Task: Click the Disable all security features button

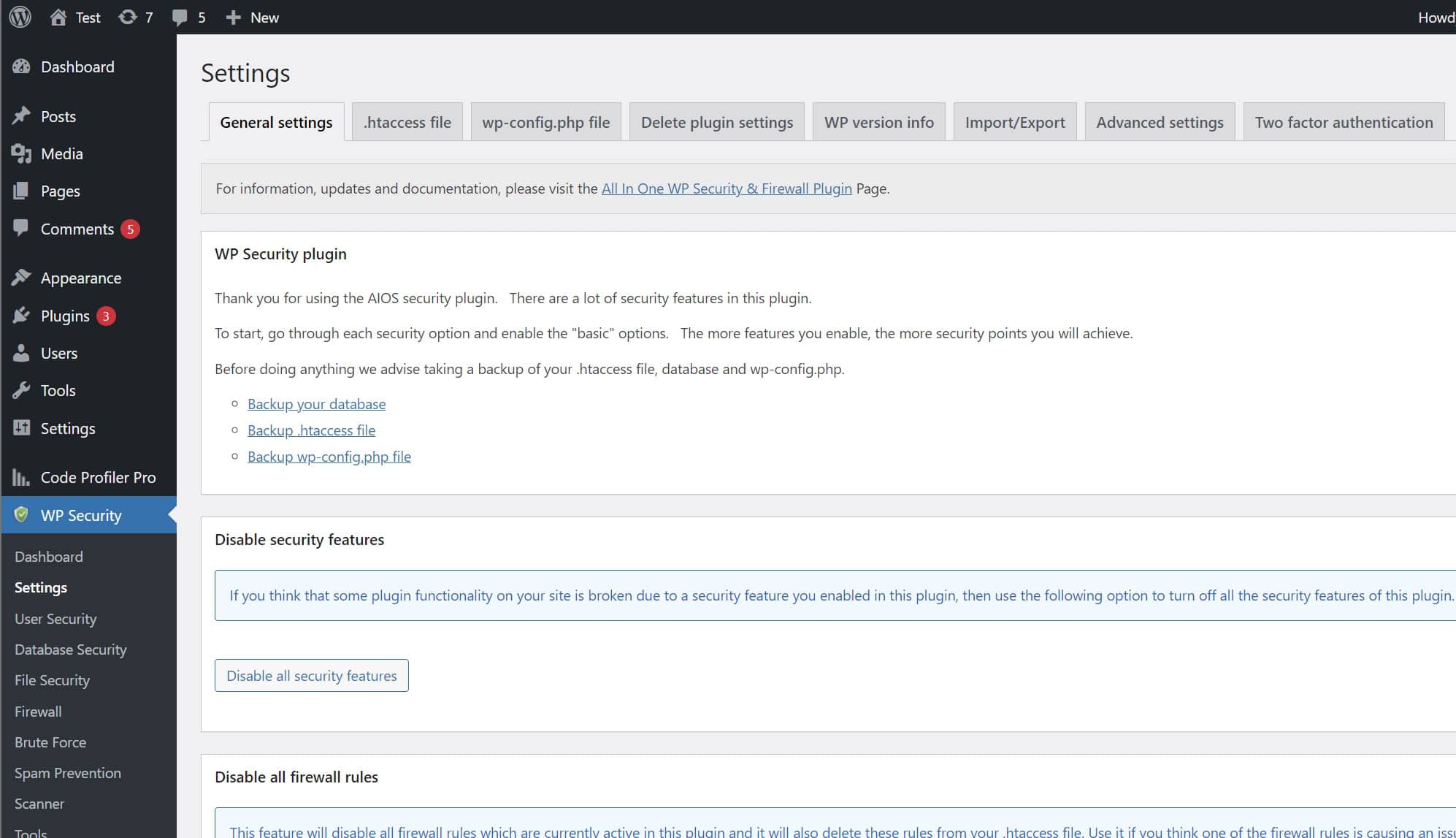Action: pyautogui.click(x=311, y=675)
